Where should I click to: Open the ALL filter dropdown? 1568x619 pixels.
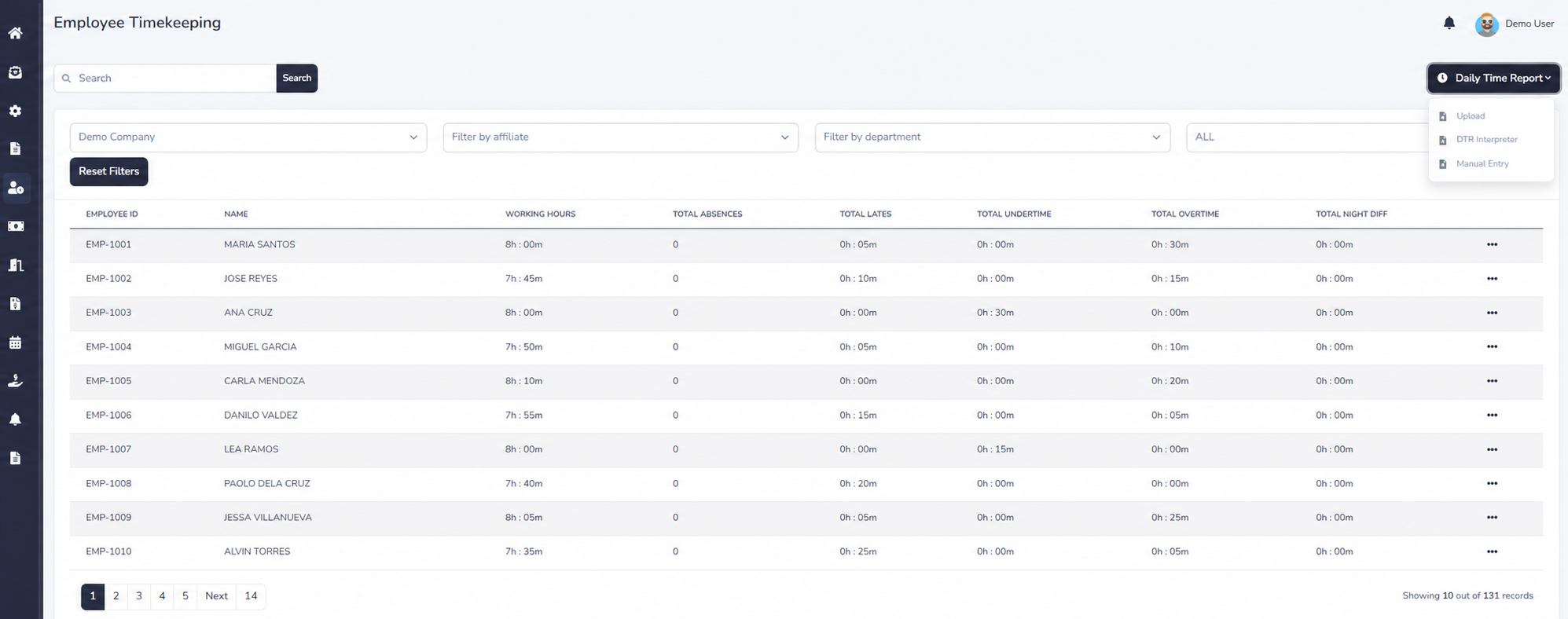(1306, 137)
